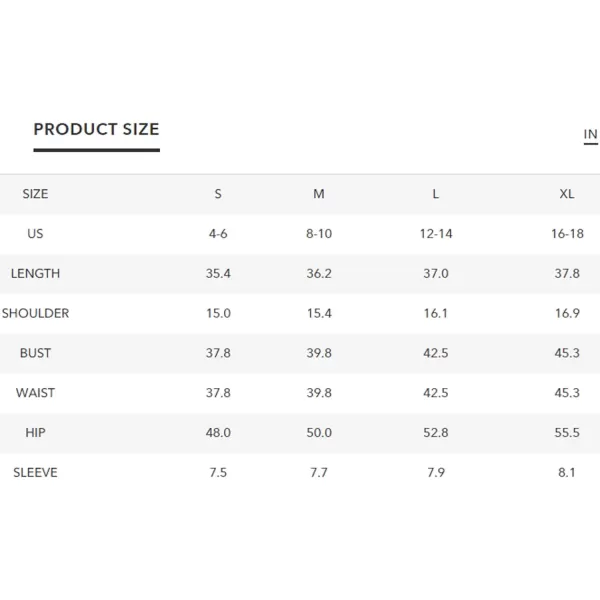The image size is (600, 600).
Task: Select the 16-18 US size cell
Action: (x=567, y=234)
